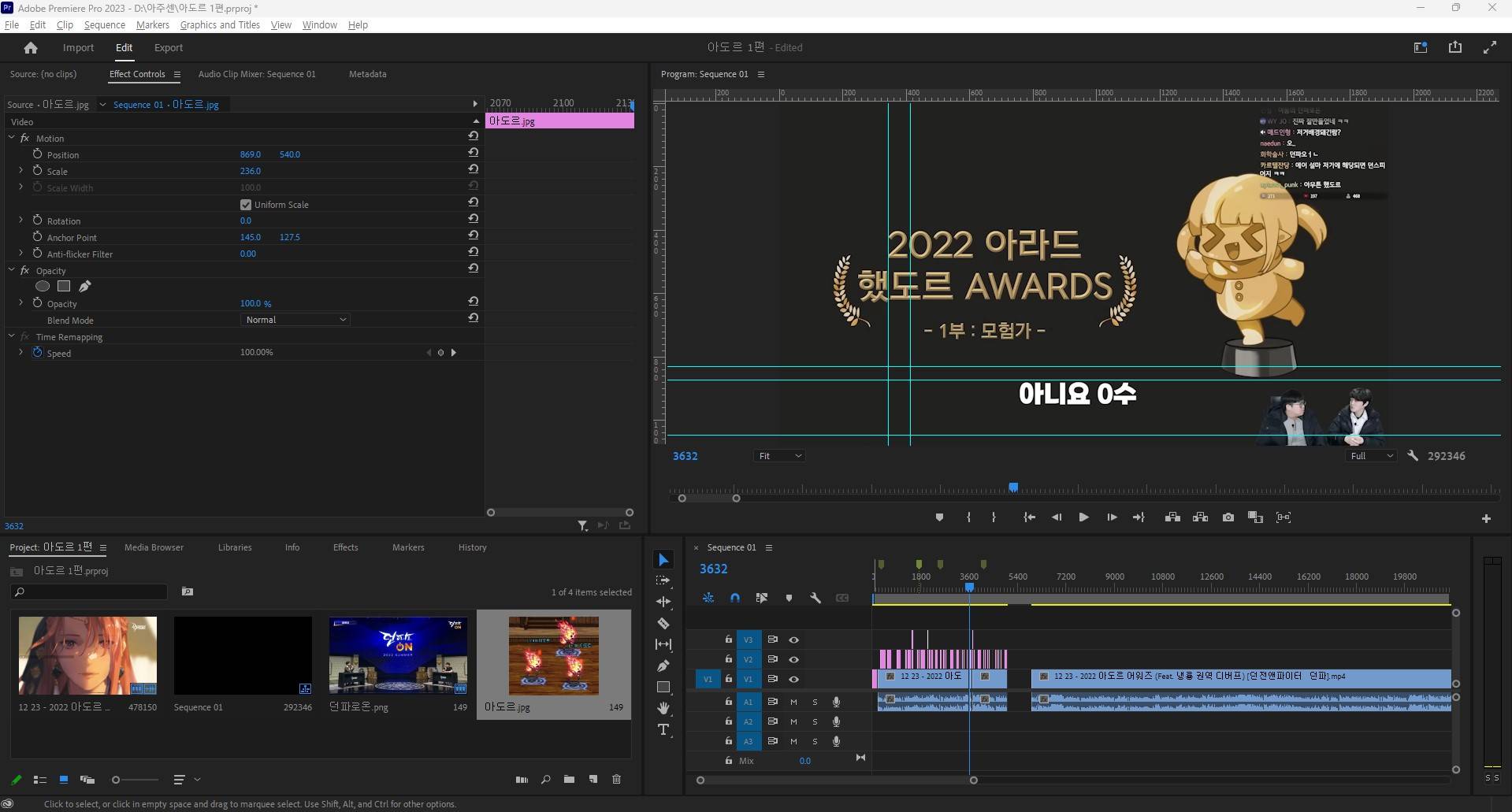This screenshot has height=812, width=1512.
Task: Expand the Rotation property
Action: pos(20,221)
